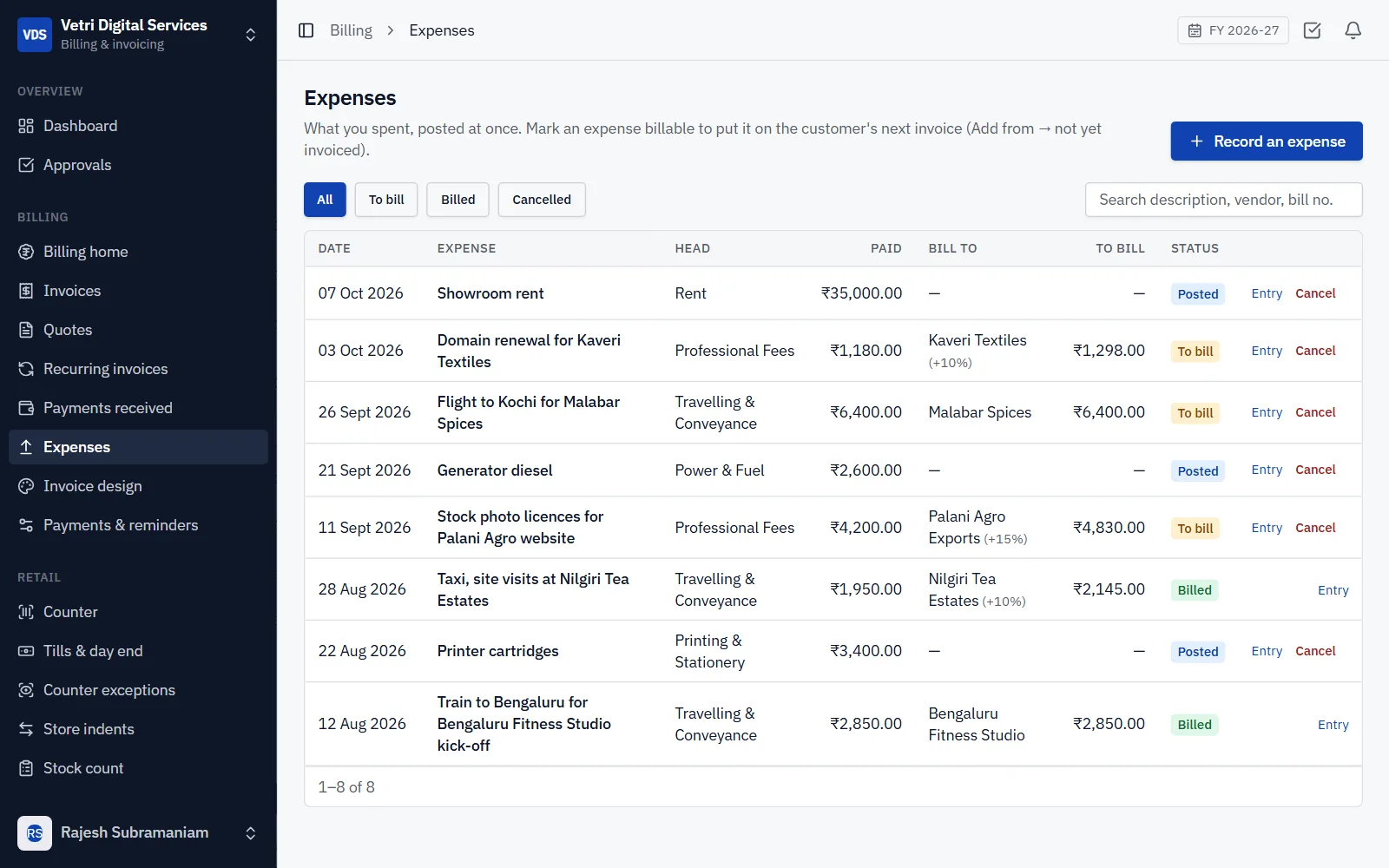1389x868 pixels.
Task: Click the Dashboard grid icon
Action: [26, 126]
